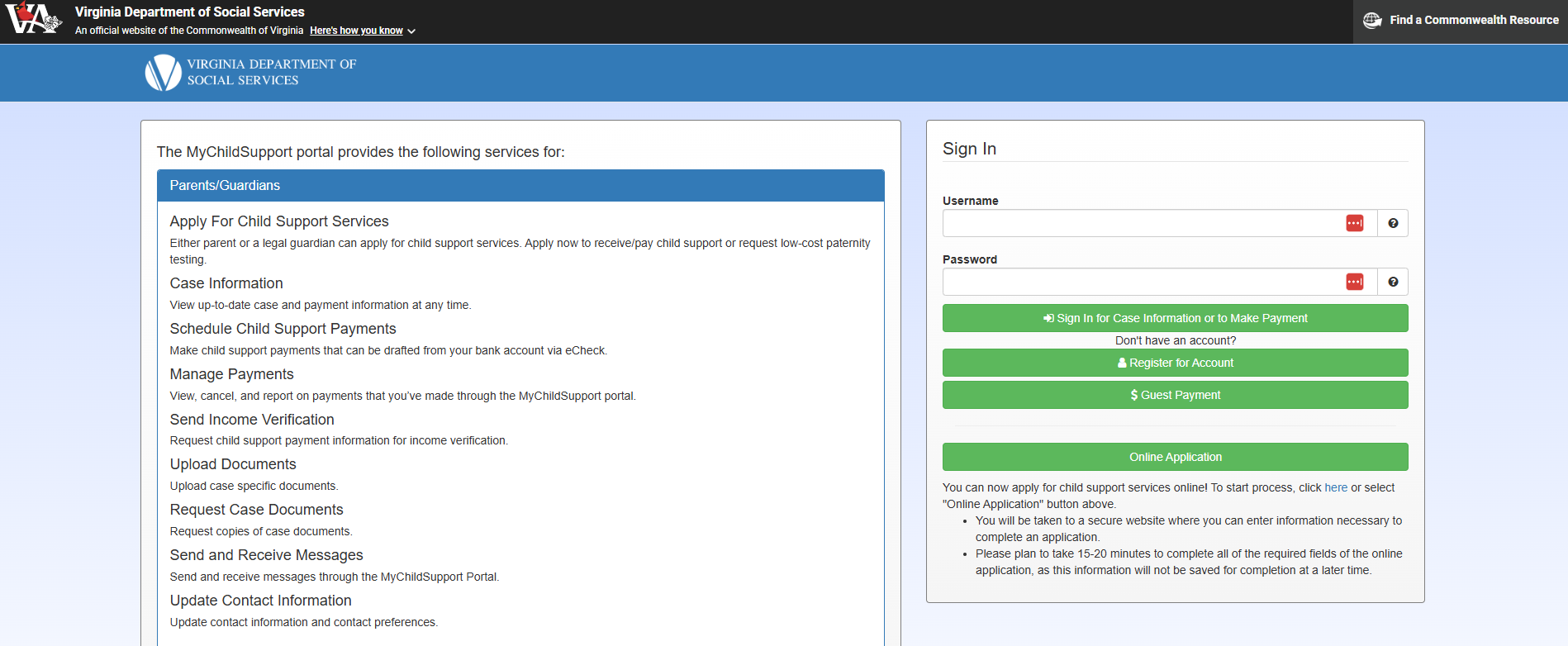Click the Virginia Department of Social Services logo
1568x646 pixels.
click(250, 73)
